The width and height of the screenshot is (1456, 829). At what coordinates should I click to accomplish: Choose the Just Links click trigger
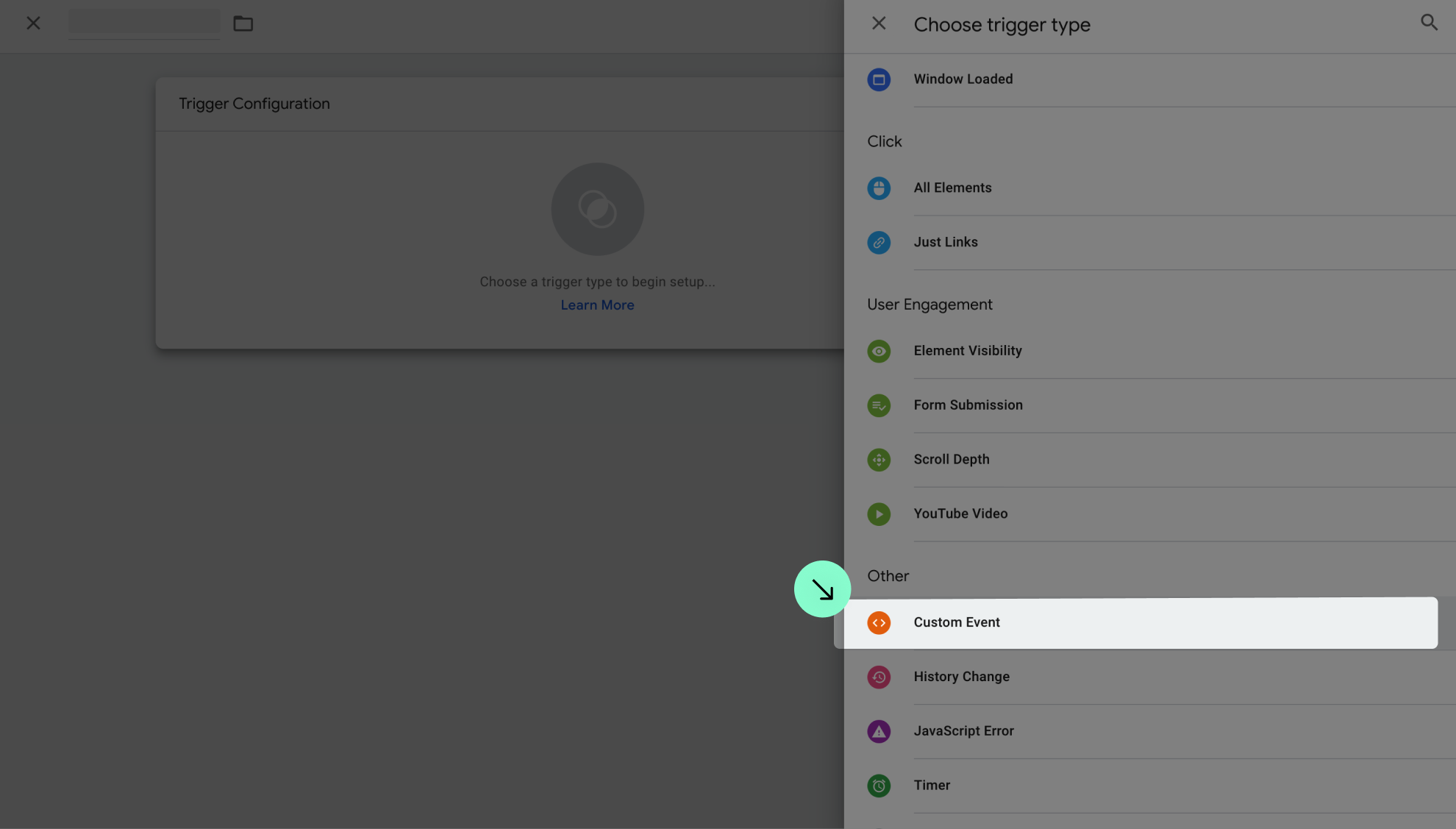tap(1150, 243)
